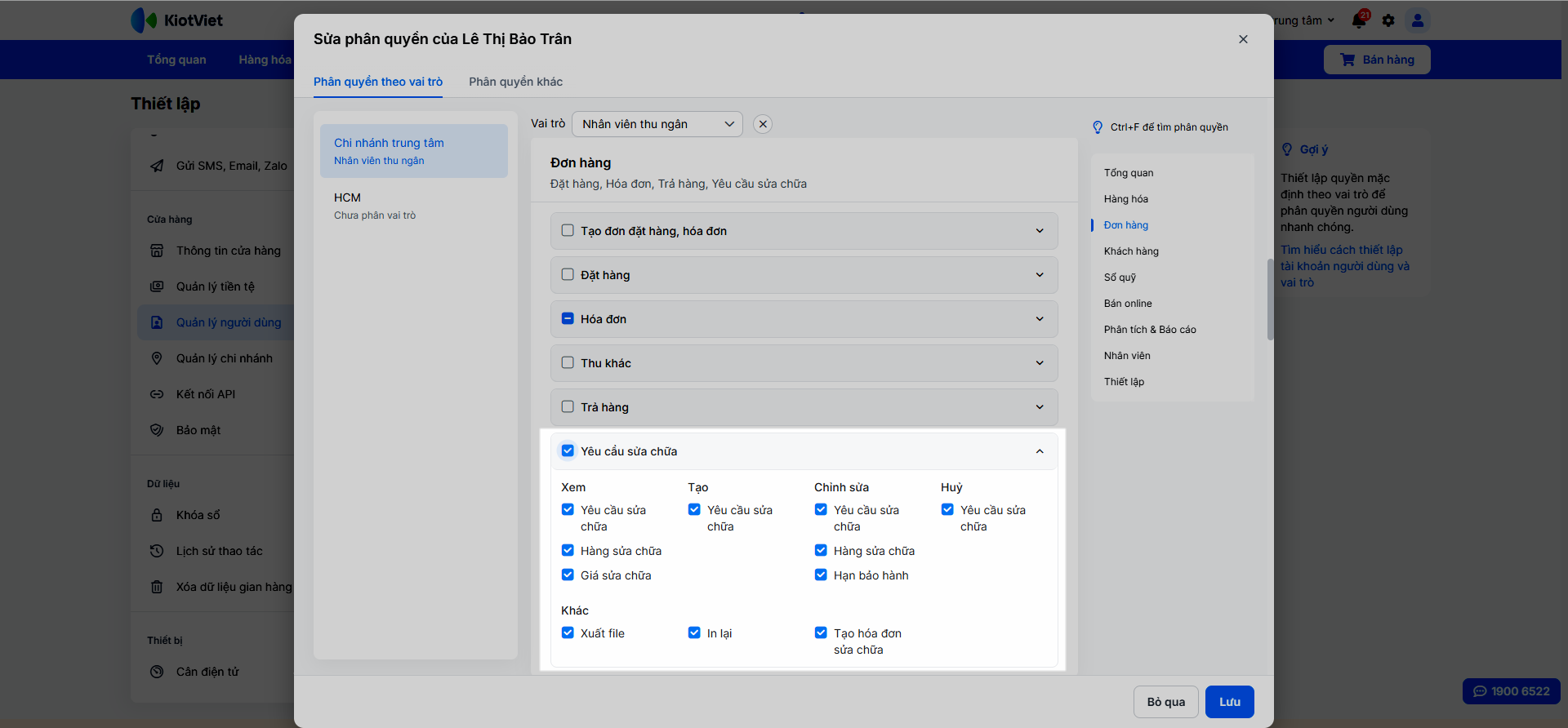Open the user account avatar icon
Viewport: 1568px width, 728px height.
[1418, 20]
